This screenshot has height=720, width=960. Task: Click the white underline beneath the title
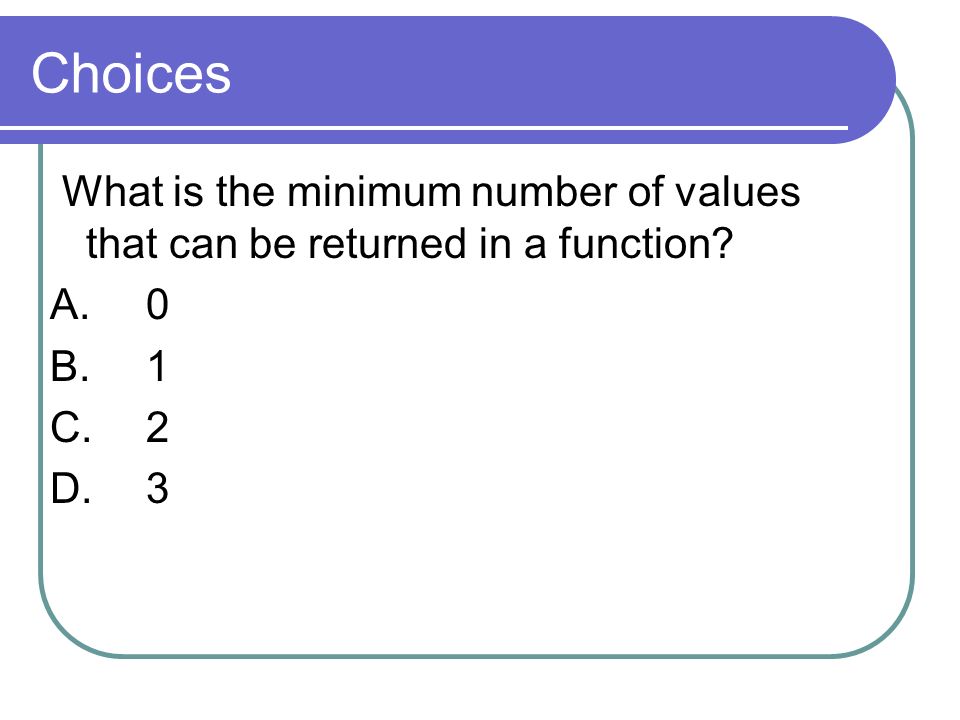pos(424,128)
